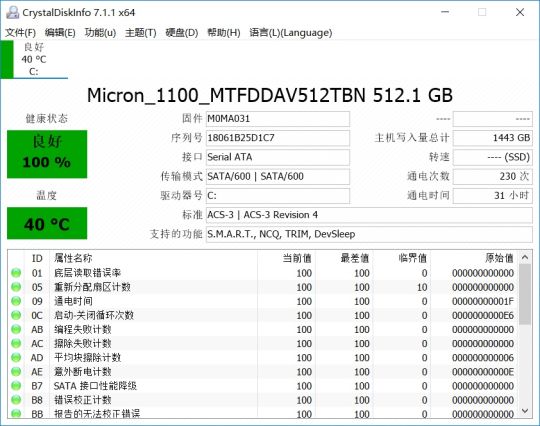Screen dimensions: 540x426
Task: Click the serial number field 18061B25D1C7
Action: click(x=278, y=138)
